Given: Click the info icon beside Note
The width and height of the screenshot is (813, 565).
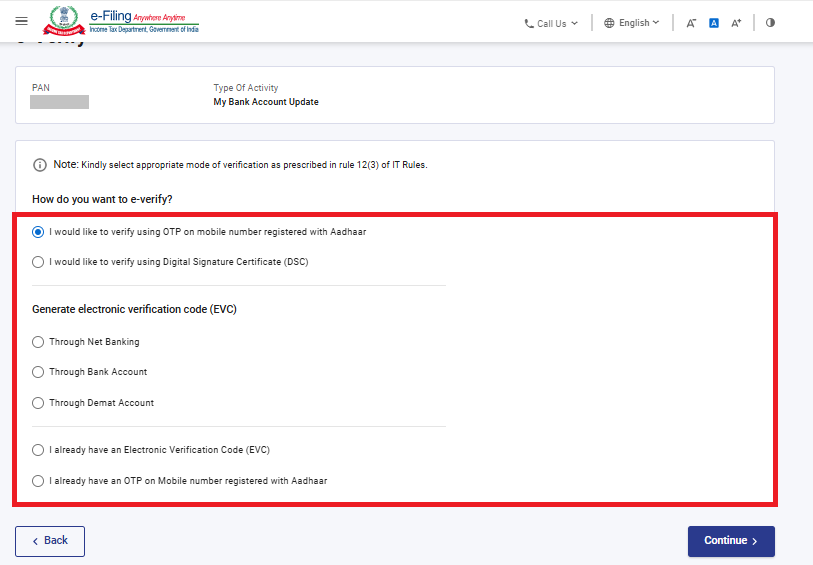Looking at the screenshot, I should coord(40,164).
